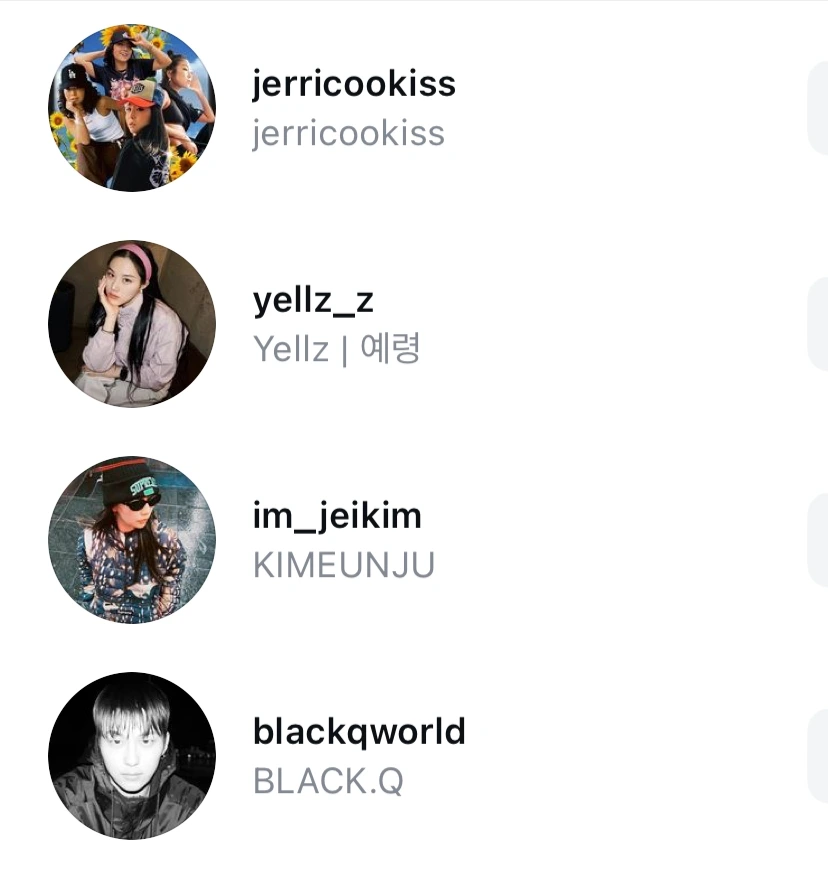Tap the action button beside yellz_z

coord(818,324)
